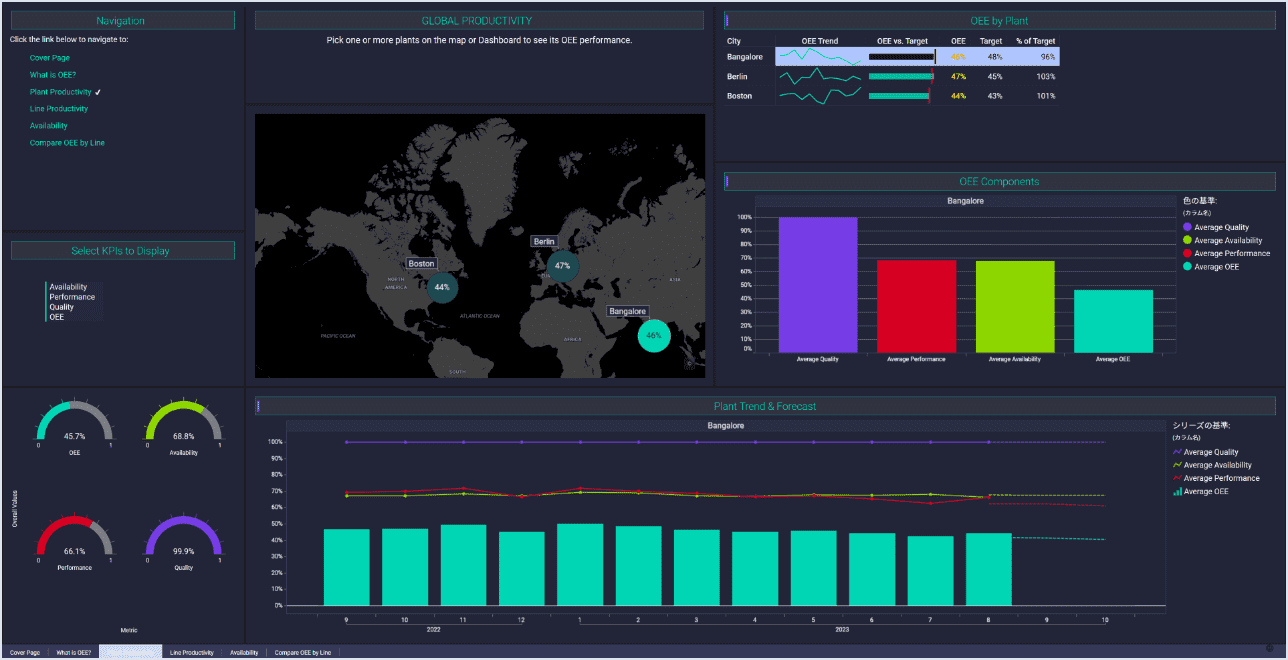This screenshot has width=1288, height=660.
Task: Sort by the City column header
Action: pyautogui.click(x=734, y=41)
